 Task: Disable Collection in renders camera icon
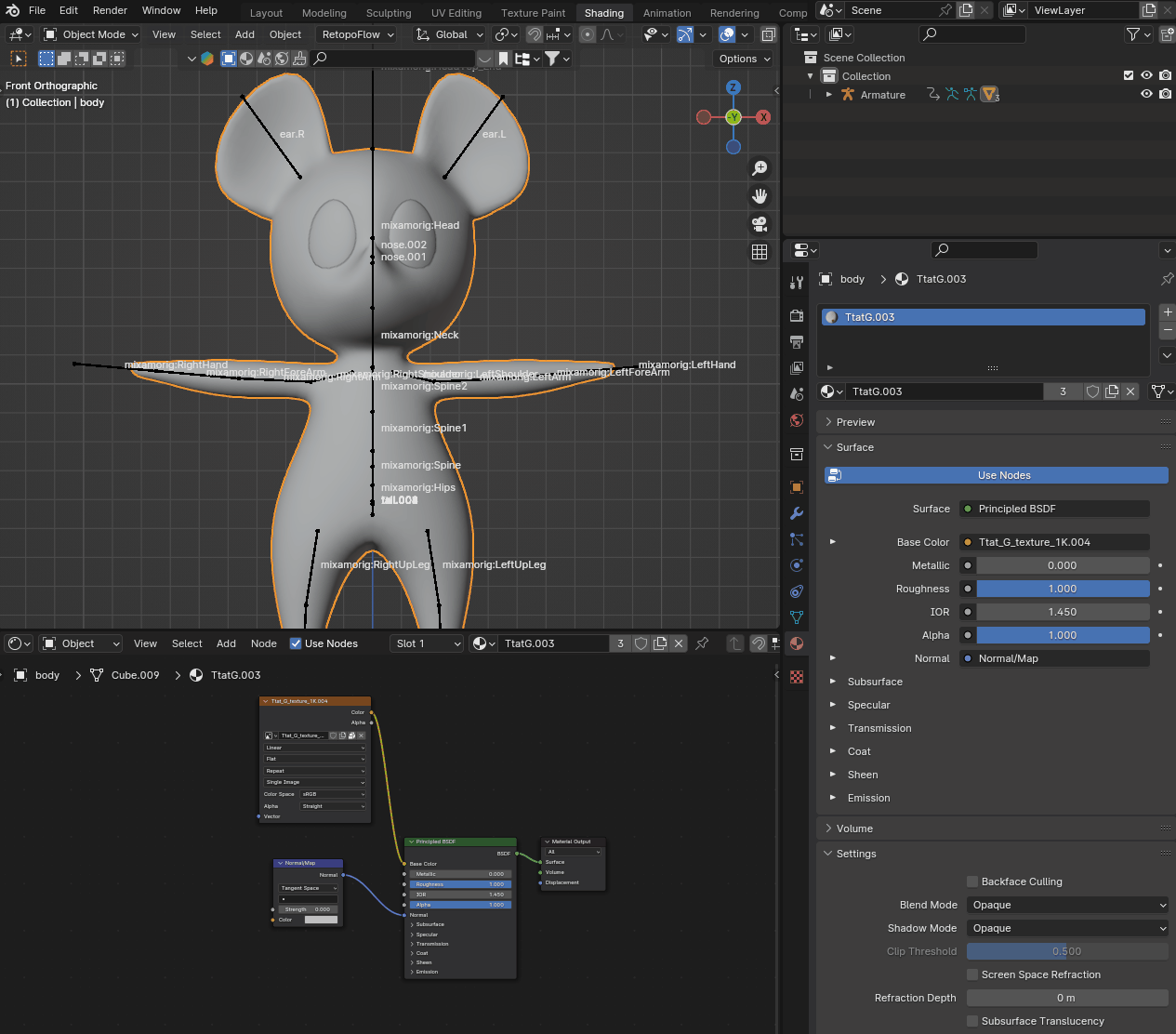pyautogui.click(x=1165, y=76)
